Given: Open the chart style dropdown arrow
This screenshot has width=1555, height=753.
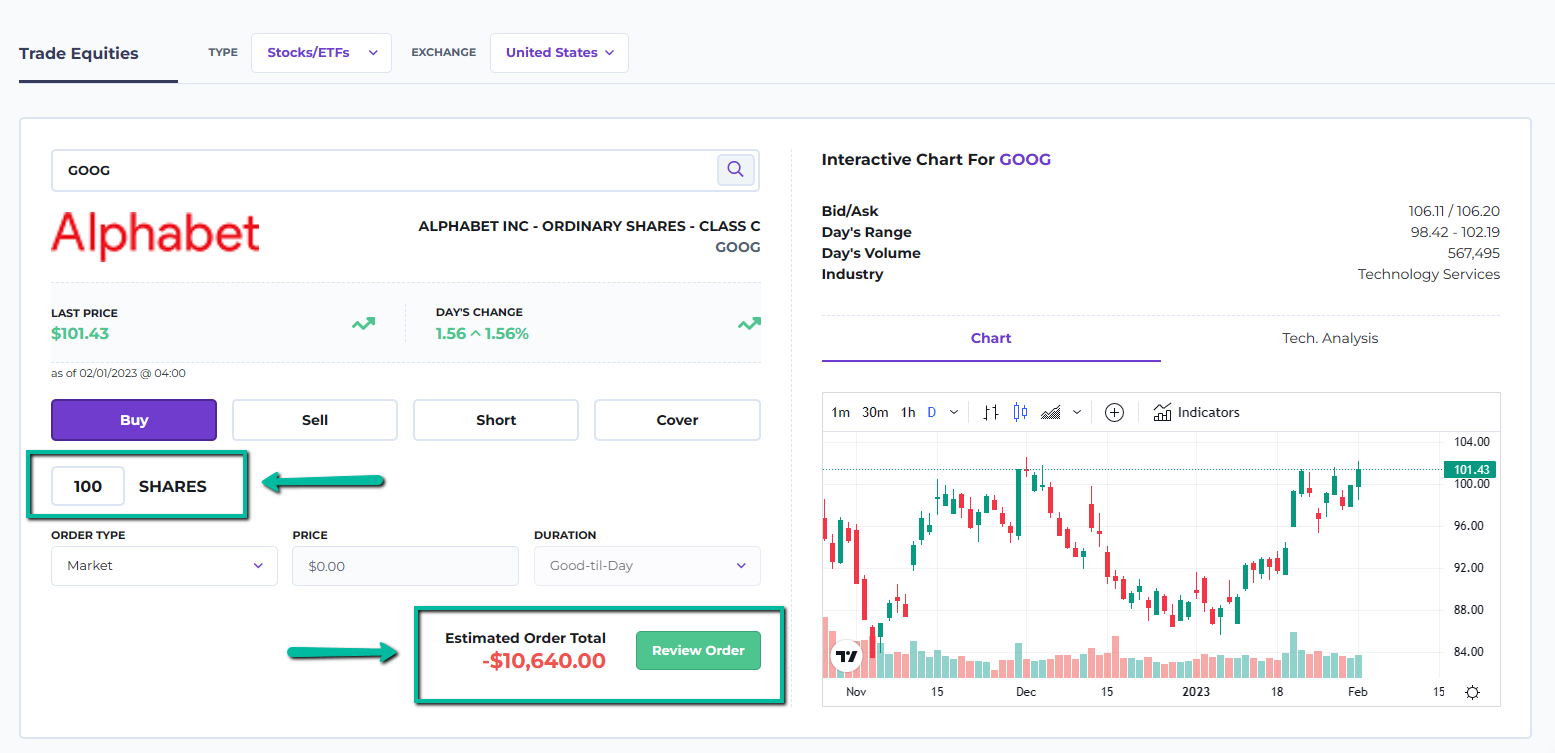Looking at the screenshot, I should tap(1076, 412).
